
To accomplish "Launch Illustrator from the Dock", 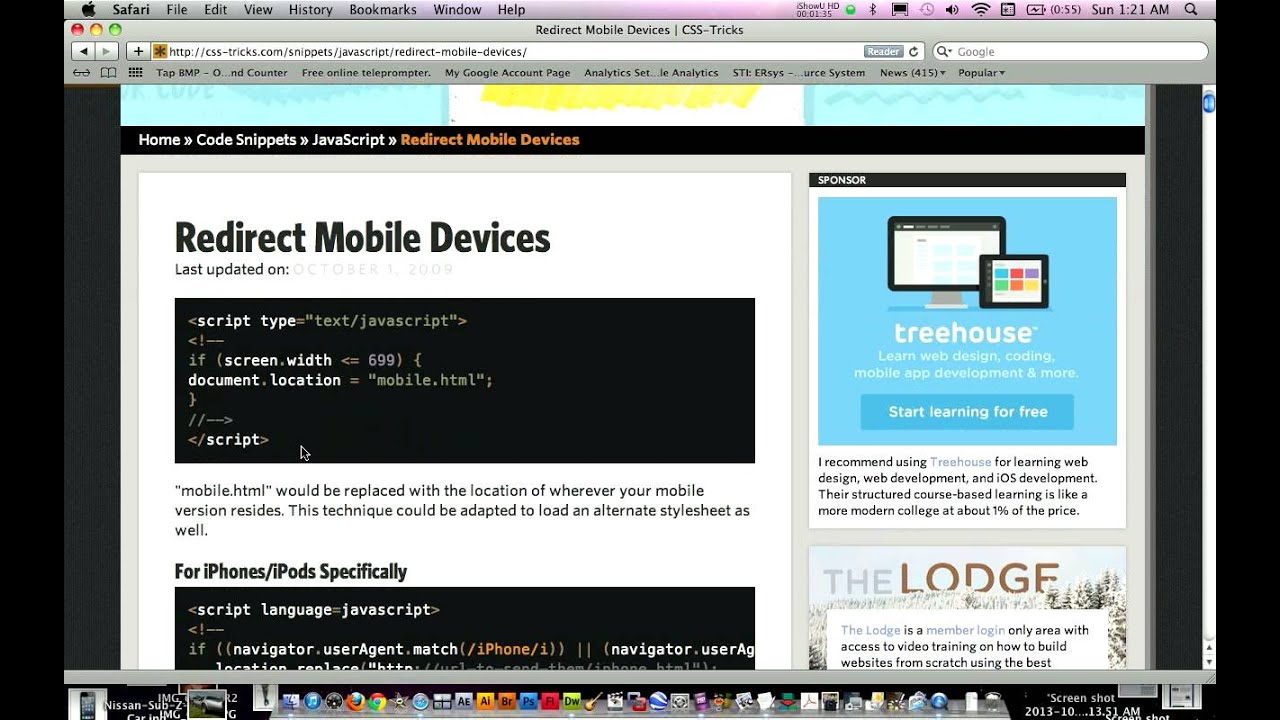I will click(x=485, y=702).
